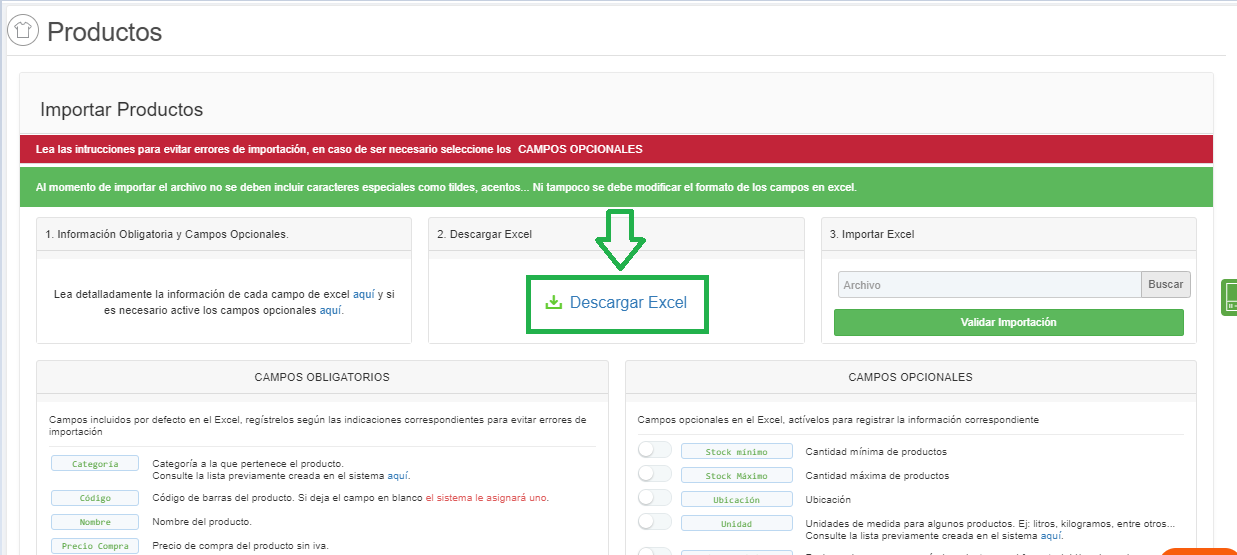This screenshot has width=1237, height=555.
Task: Click the red instructions alert banner
Action: click(x=616, y=149)
